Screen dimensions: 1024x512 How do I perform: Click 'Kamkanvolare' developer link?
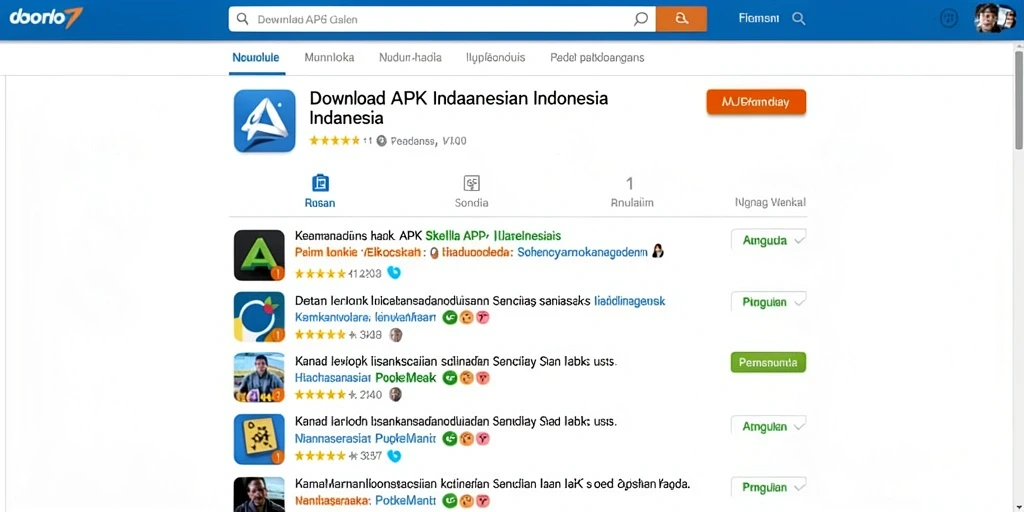coord(366,318)
